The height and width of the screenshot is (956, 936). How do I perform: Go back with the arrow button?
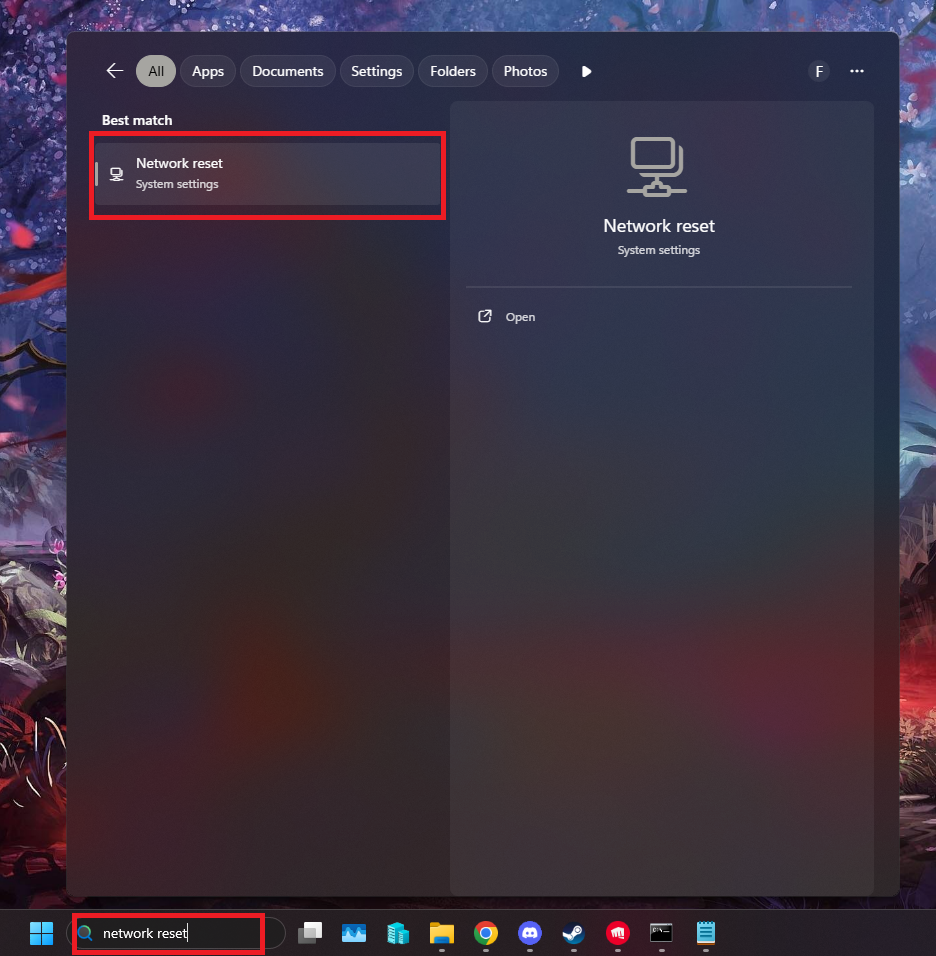click(115, 71)
